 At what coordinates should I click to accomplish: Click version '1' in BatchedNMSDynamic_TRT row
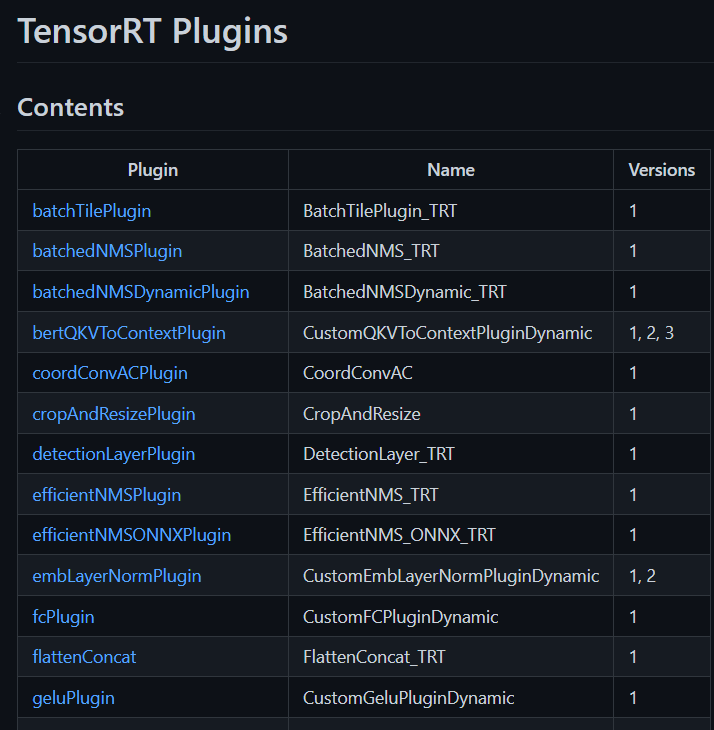pyautogui.click(x=633, y=292)
